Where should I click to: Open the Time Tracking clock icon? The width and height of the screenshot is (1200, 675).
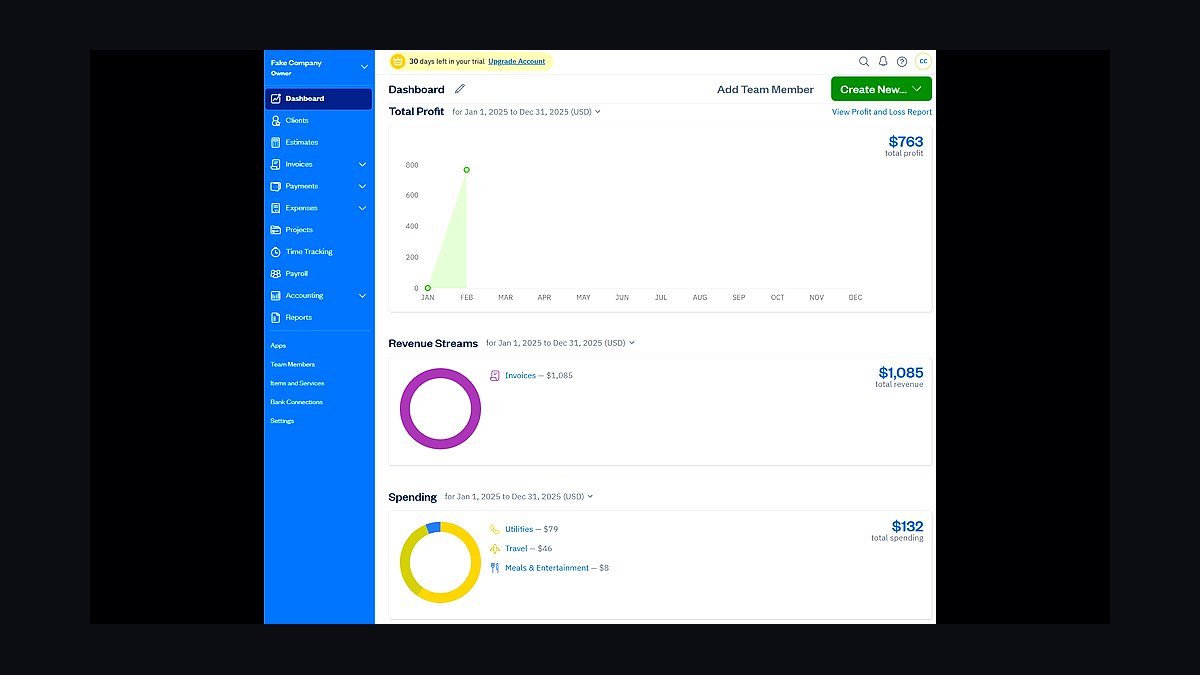pyautogui.click(x=276, y=252)
